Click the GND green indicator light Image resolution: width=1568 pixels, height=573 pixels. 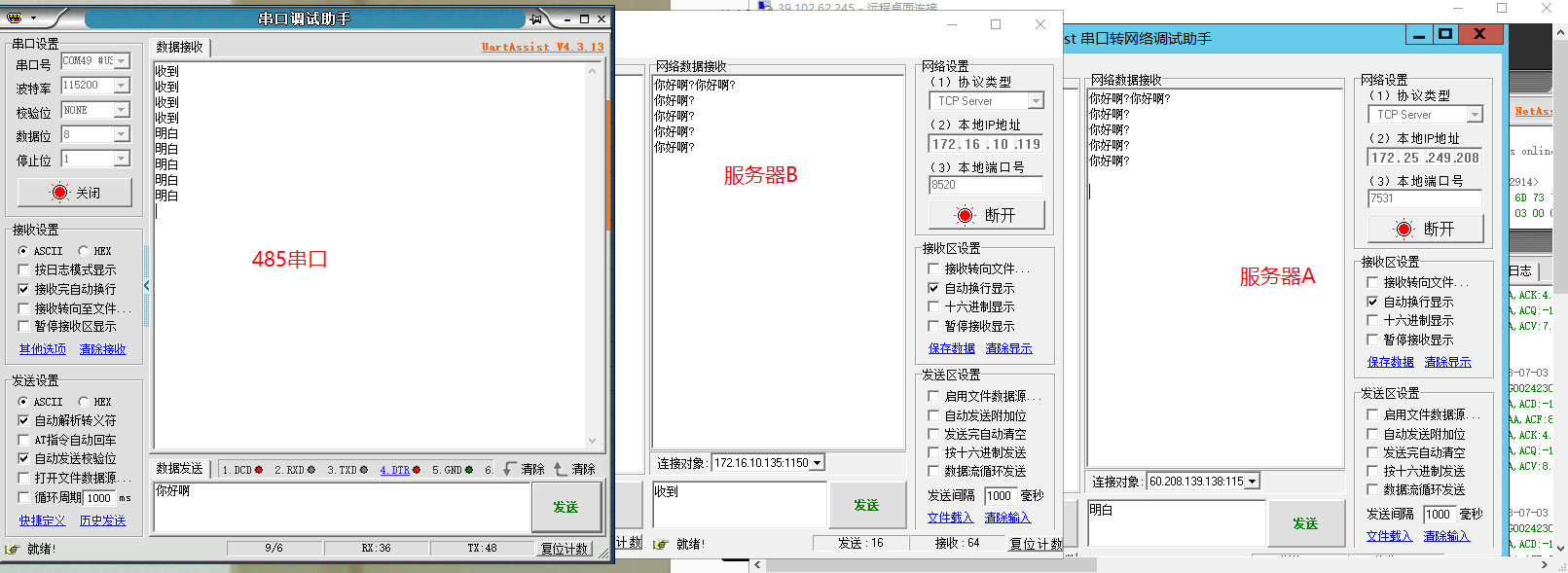[x=469, y=470]
